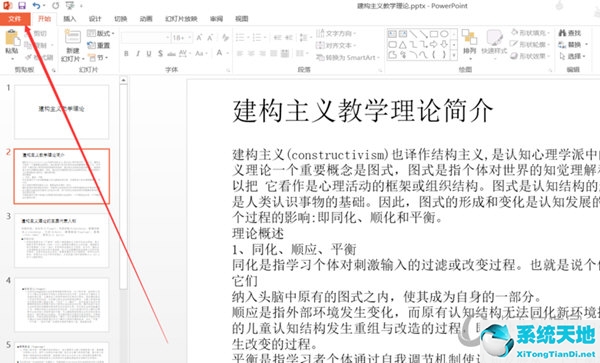
Task: Switch to the Insert (插入) tab
Action: [70, 19]
